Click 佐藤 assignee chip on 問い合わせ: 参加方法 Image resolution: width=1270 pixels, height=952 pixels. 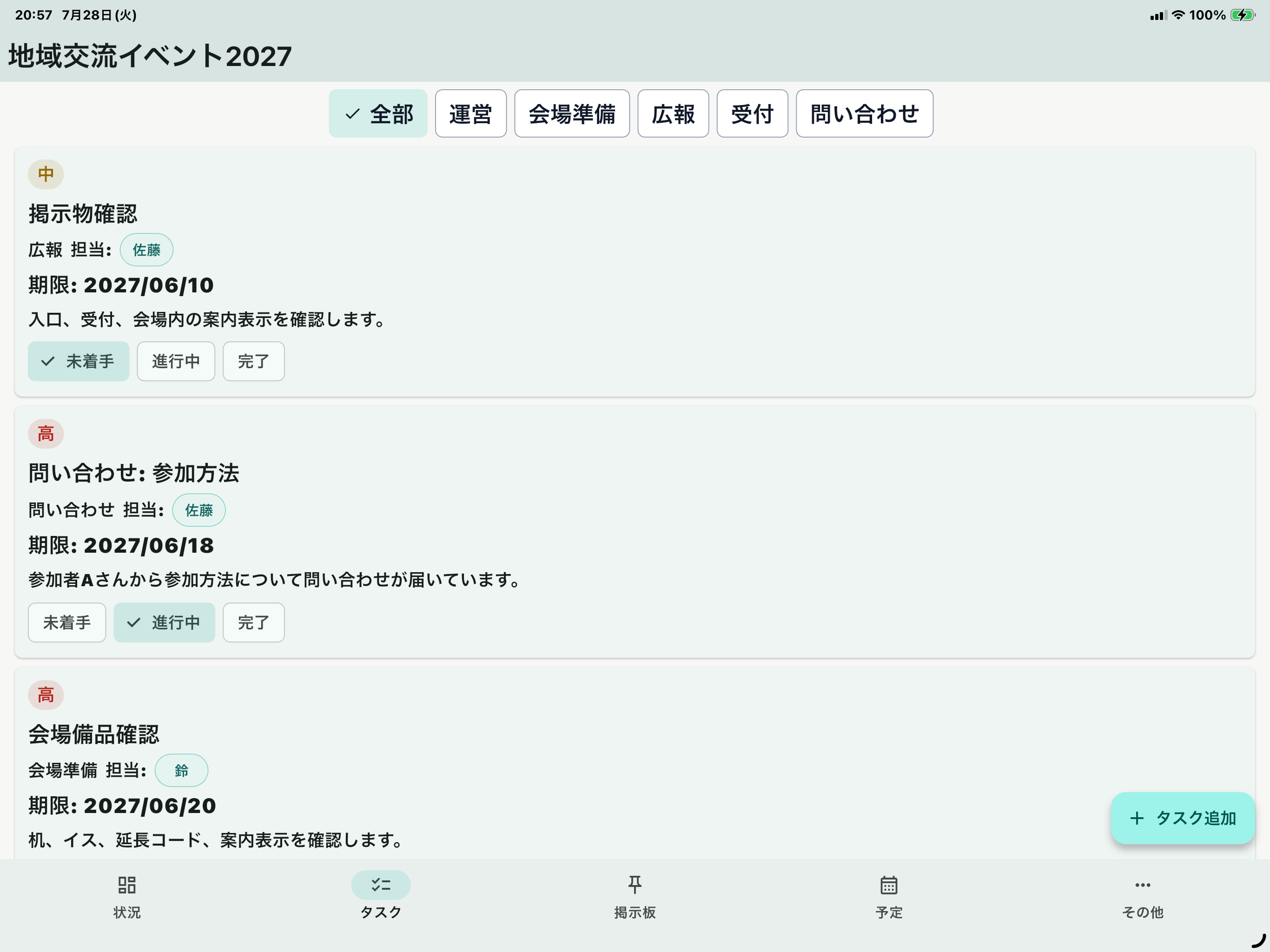pyautogui.click(x=198, y=510)
